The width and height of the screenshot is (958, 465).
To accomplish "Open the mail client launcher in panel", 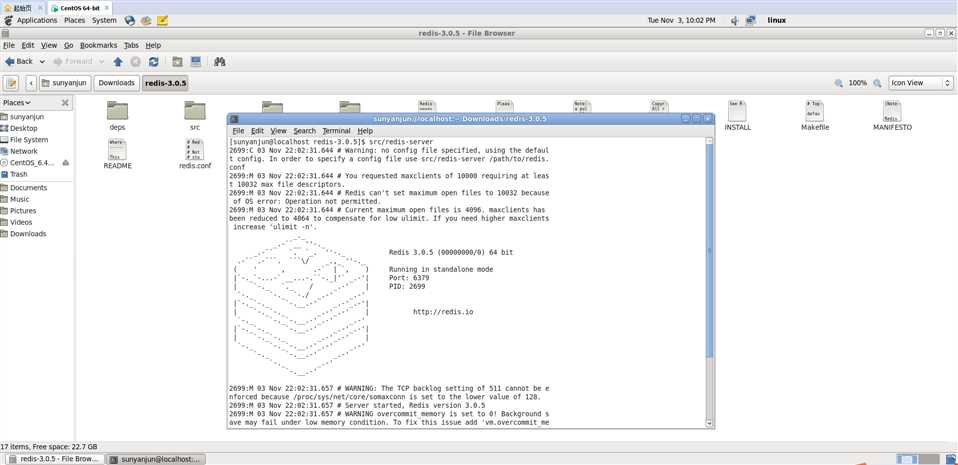I will (x=146, y=20).
